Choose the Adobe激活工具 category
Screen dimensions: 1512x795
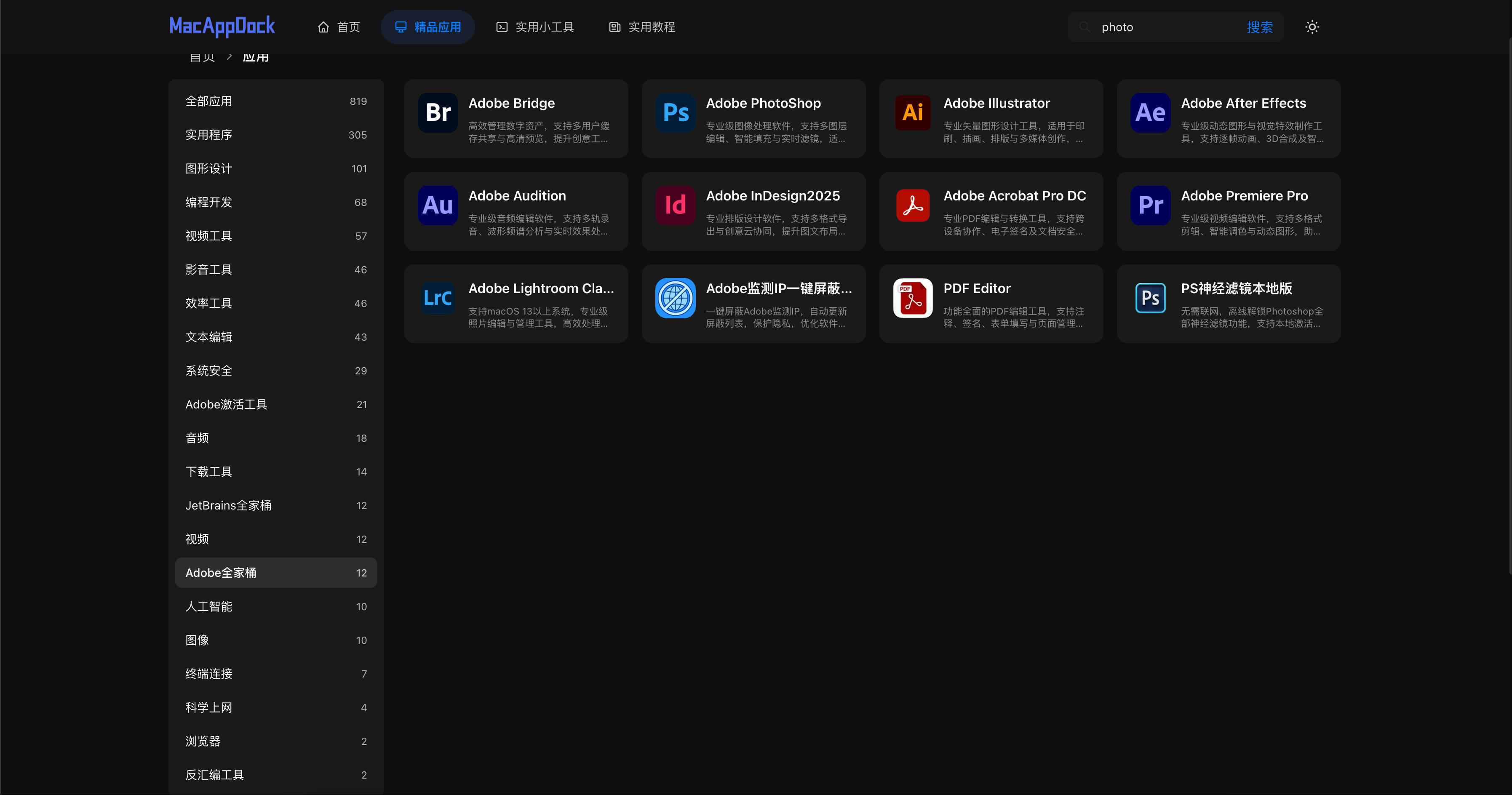click(x=276, y=404)
